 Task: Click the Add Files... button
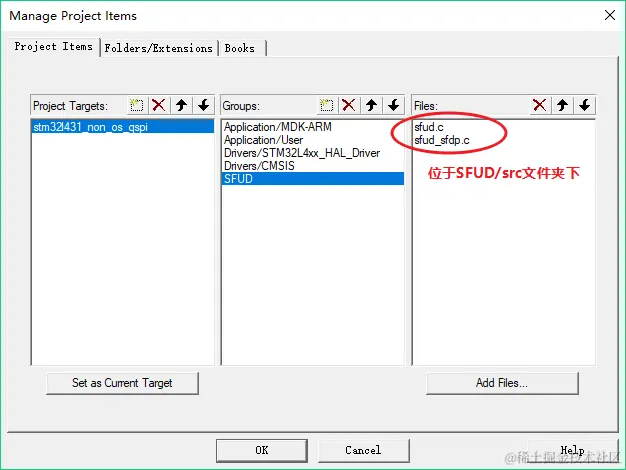tap(502, 383)
